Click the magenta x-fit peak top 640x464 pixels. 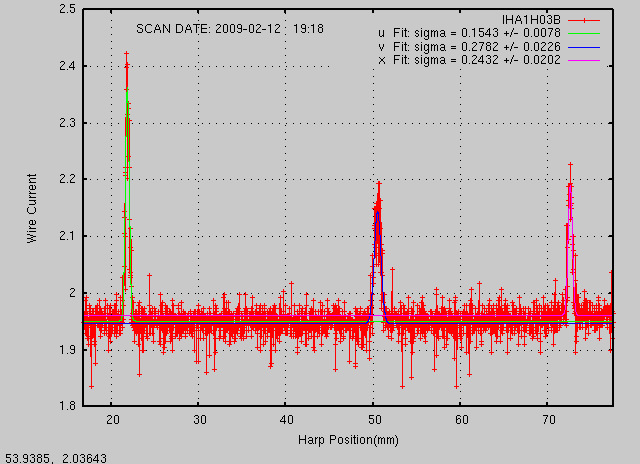coord(570,186)
